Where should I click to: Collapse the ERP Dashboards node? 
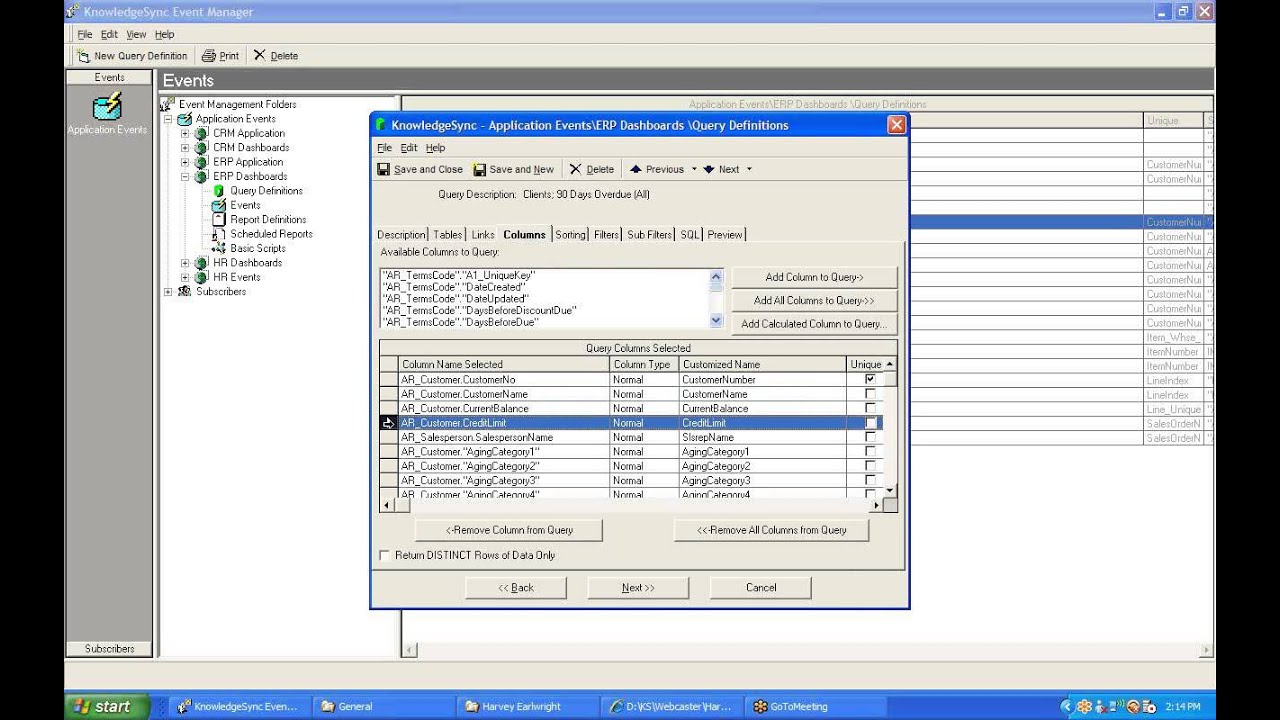[185, 177]
